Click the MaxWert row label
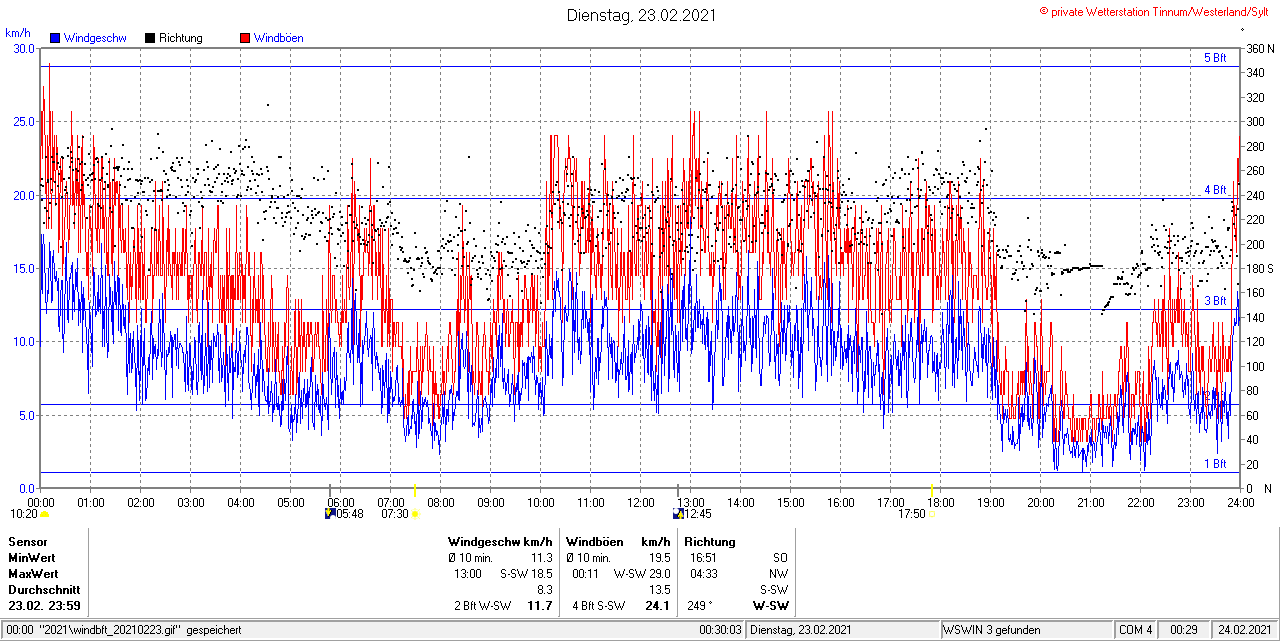The height and width of the screenshot is (641, 1280). click(33, 574)
